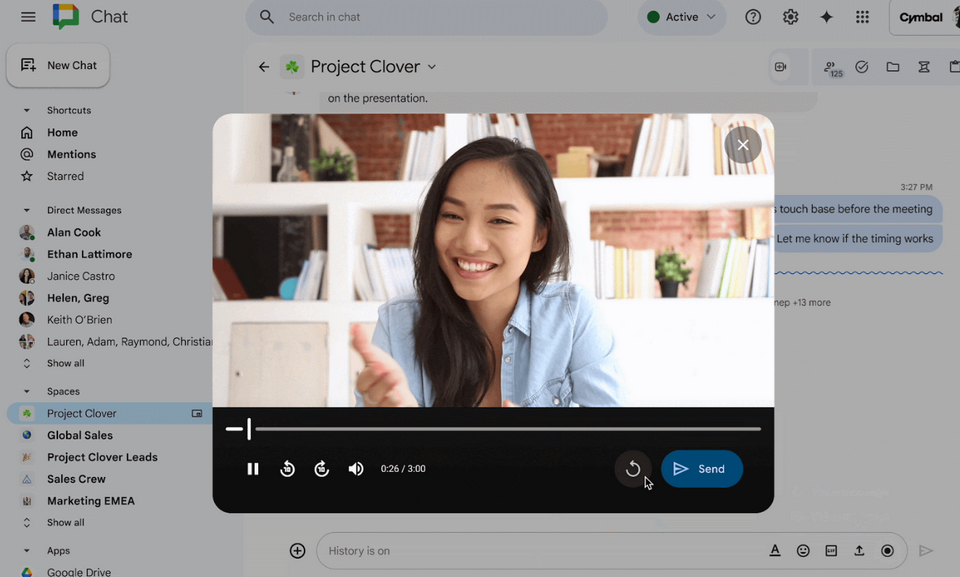Close the video preview overlay
The width and height of the screenshot is (960, 577).
point(742,145)
